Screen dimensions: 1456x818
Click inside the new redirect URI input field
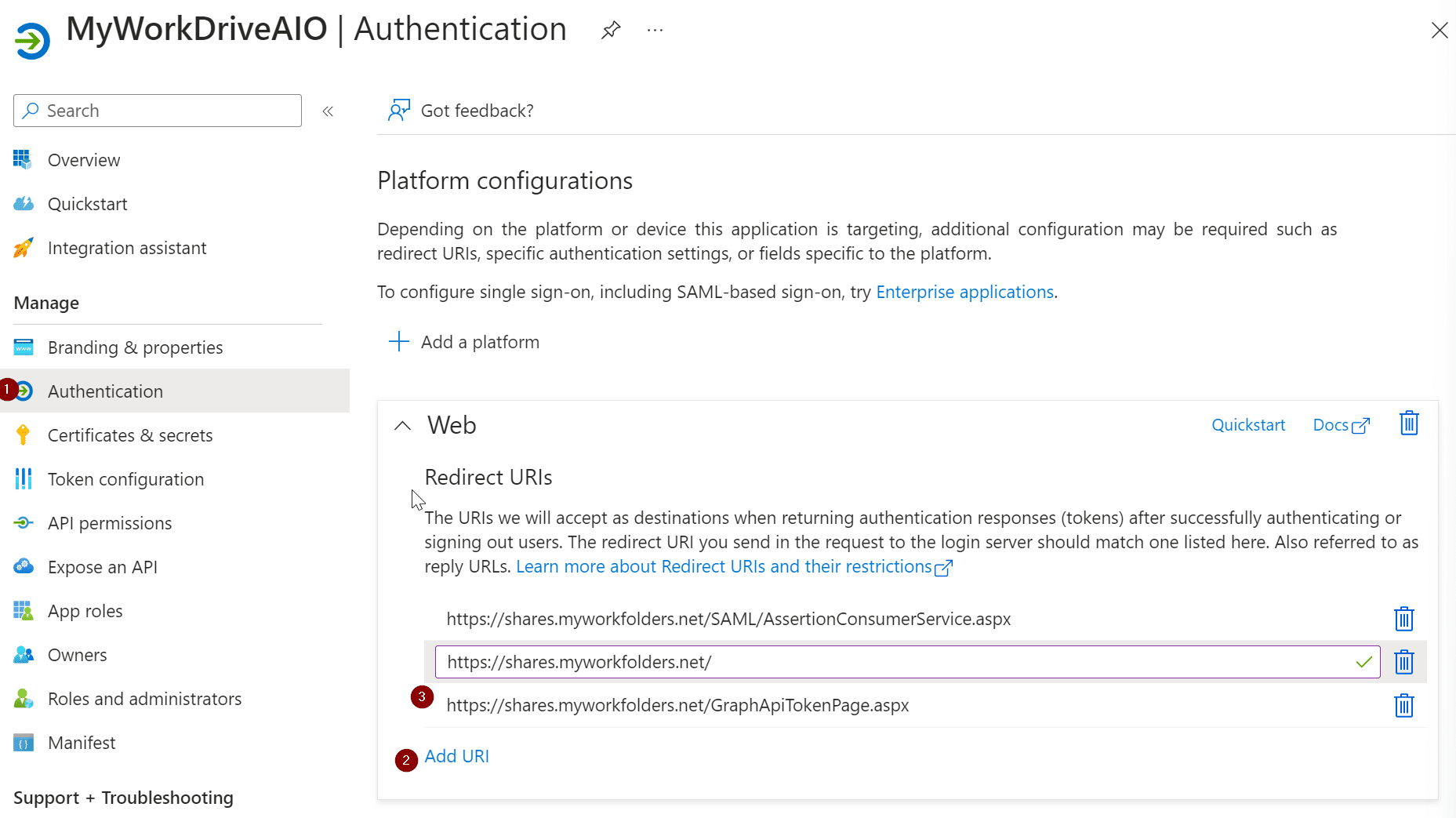[784, 661]
